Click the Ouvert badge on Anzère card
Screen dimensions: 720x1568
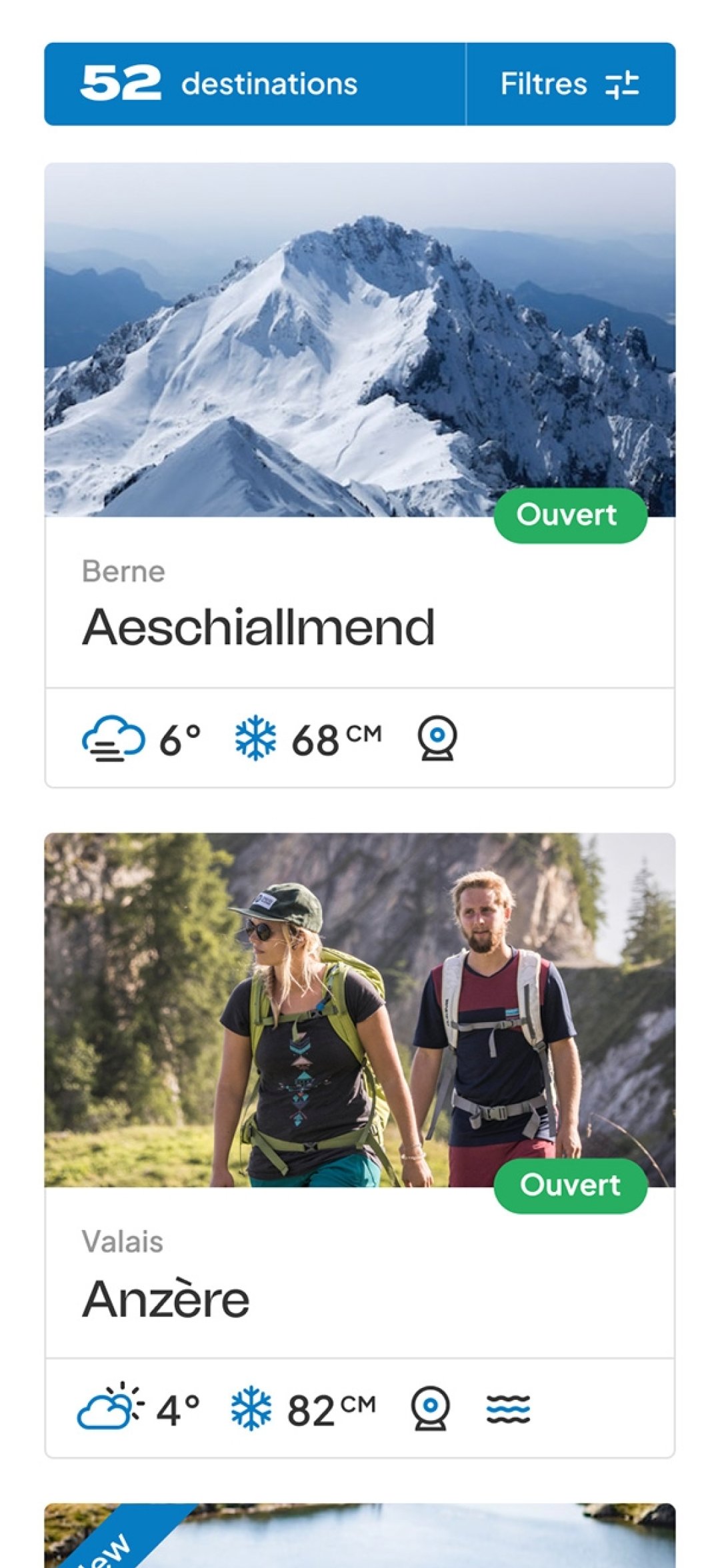click(x=571, y=1186)
